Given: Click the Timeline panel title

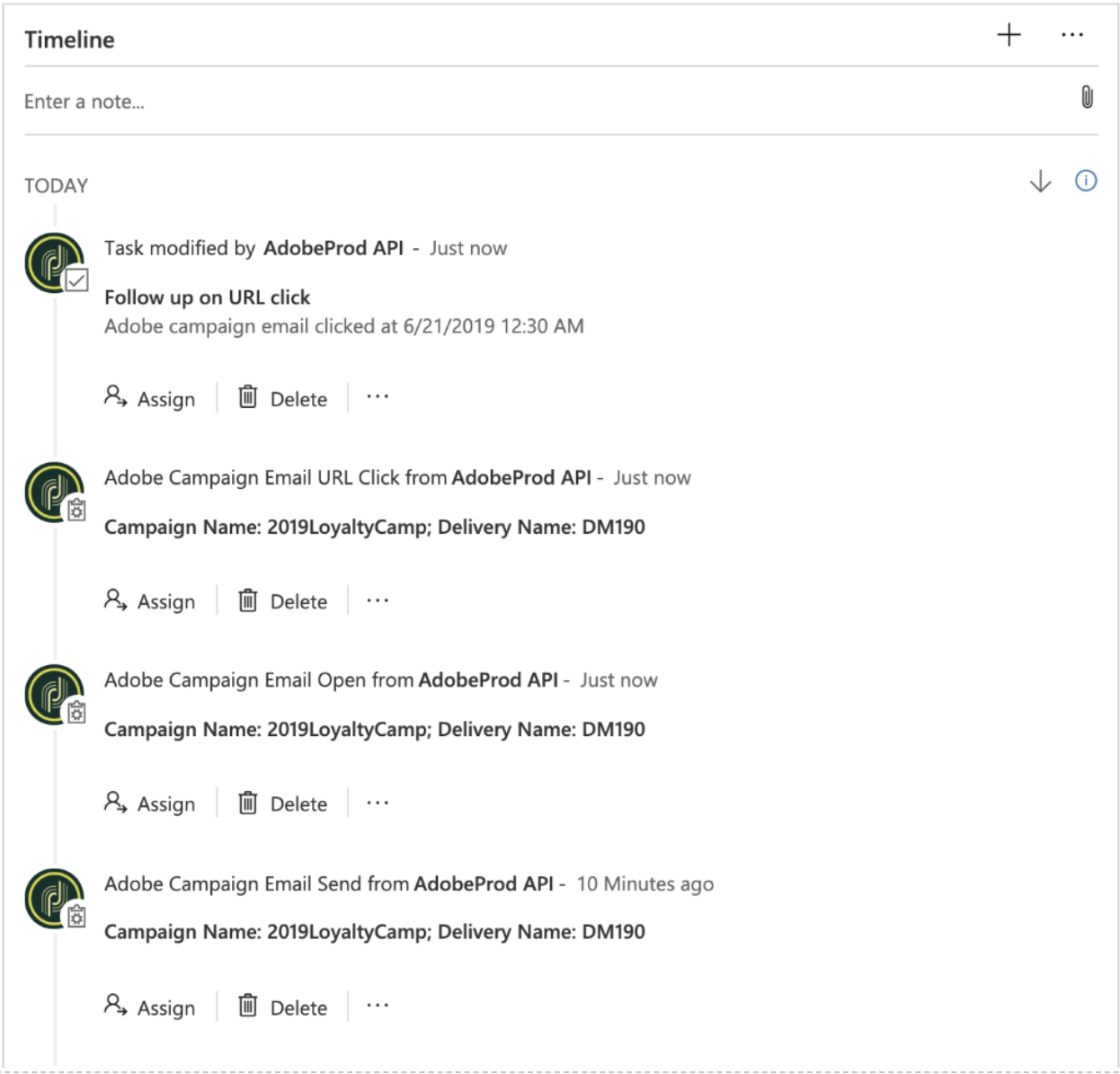Looking at the screenshot, I should tap(69, 40).
